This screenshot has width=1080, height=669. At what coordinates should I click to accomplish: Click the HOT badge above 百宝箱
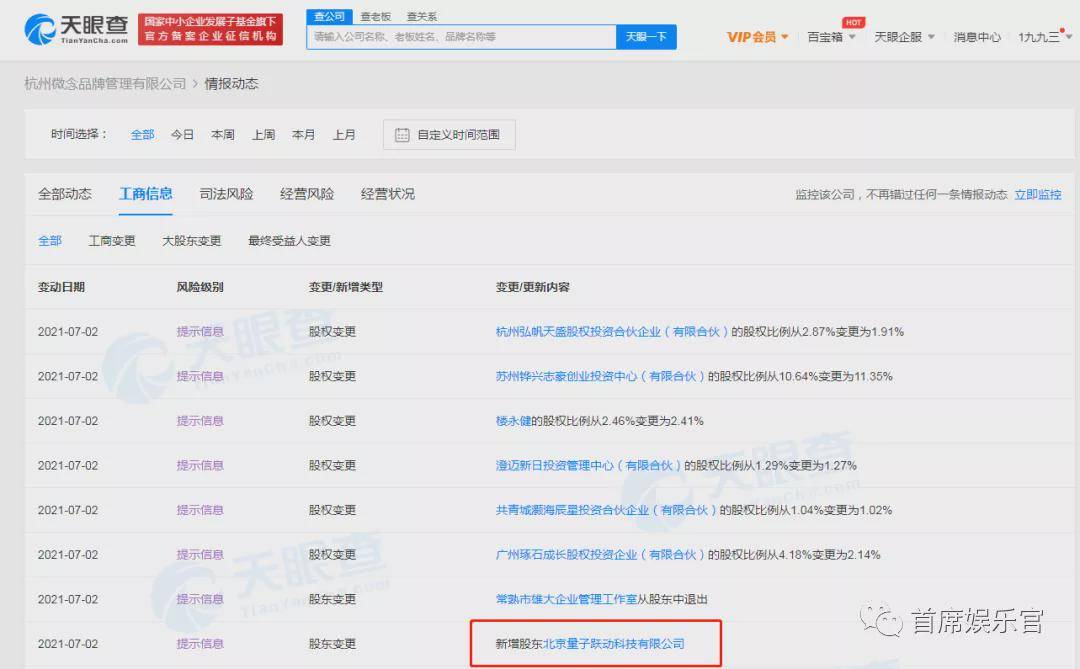[x=853, y=22]
